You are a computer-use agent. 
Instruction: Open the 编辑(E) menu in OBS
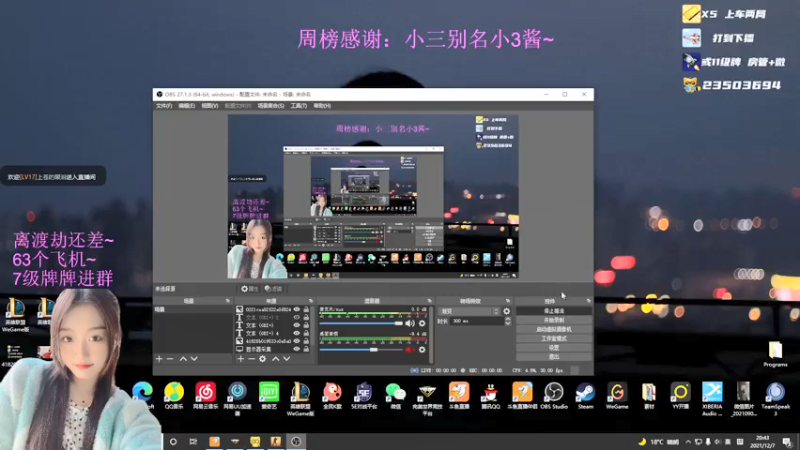click(x=186, y=106)
